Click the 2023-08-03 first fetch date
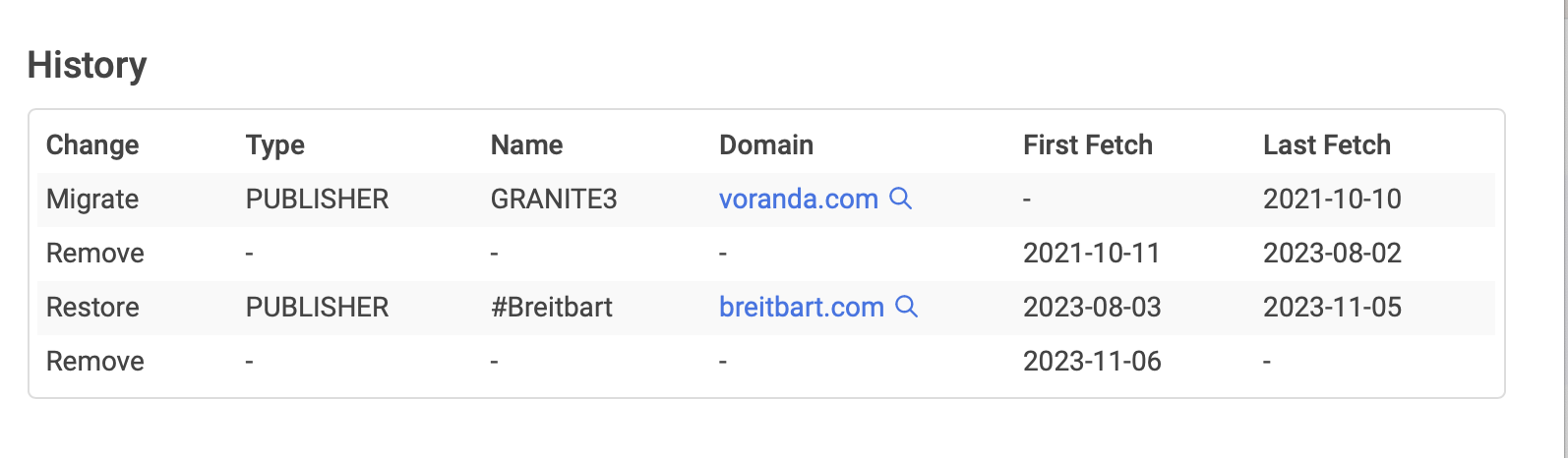1568x458 pixels. tap(1092, 308)
